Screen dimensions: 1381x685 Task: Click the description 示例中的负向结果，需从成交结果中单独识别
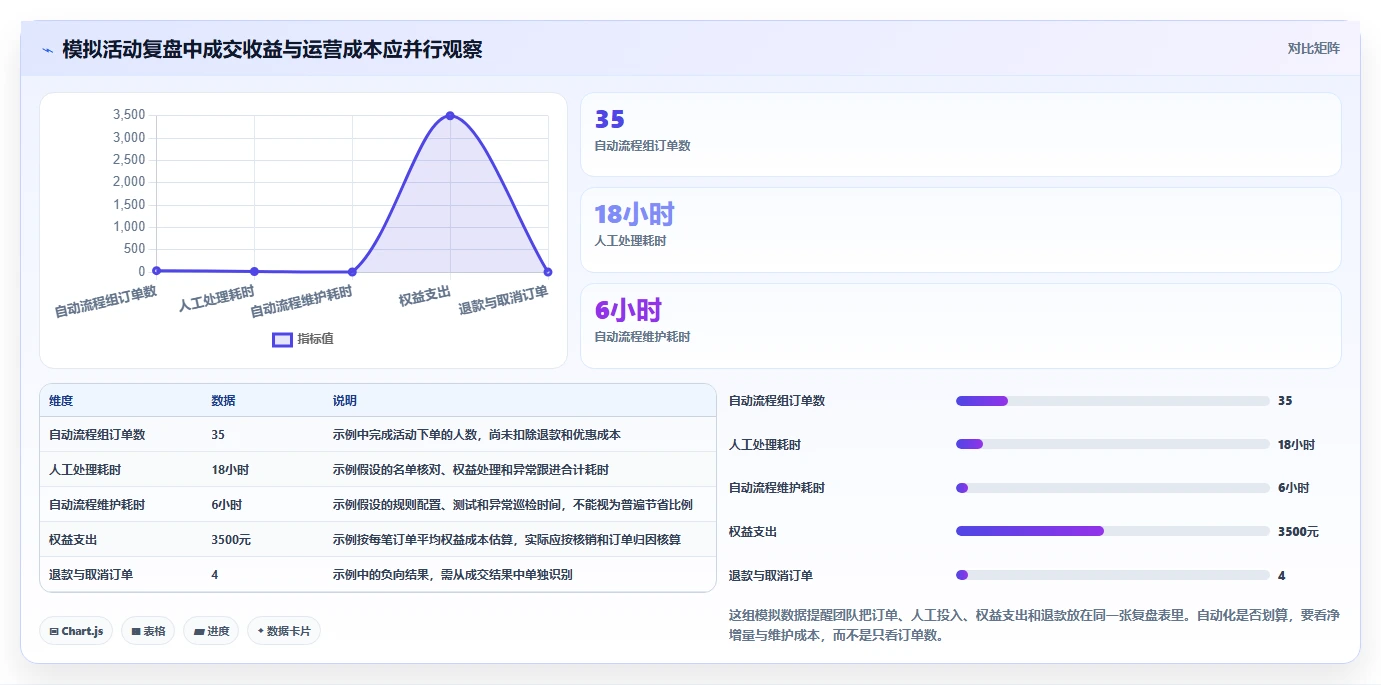[x=453, y=575]
